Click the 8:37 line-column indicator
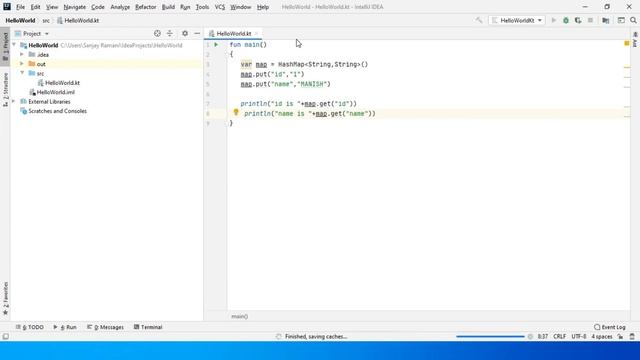640x360 pixels. coord(542,336)
